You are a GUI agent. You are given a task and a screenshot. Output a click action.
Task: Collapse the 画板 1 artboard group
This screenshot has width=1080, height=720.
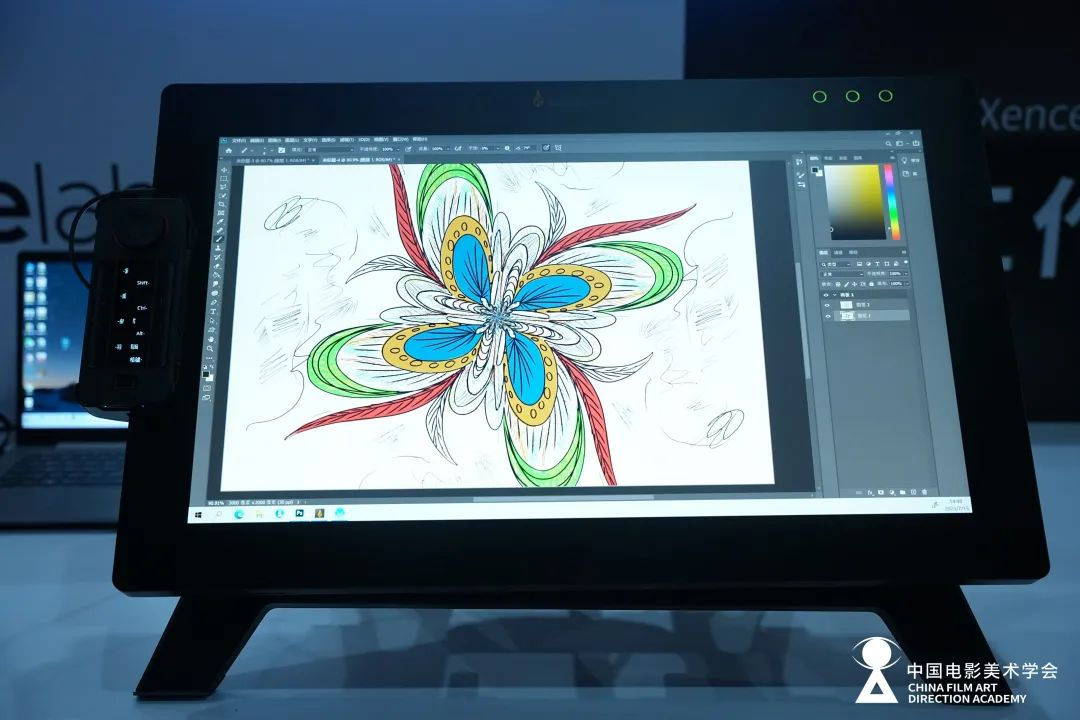[835, 295]
